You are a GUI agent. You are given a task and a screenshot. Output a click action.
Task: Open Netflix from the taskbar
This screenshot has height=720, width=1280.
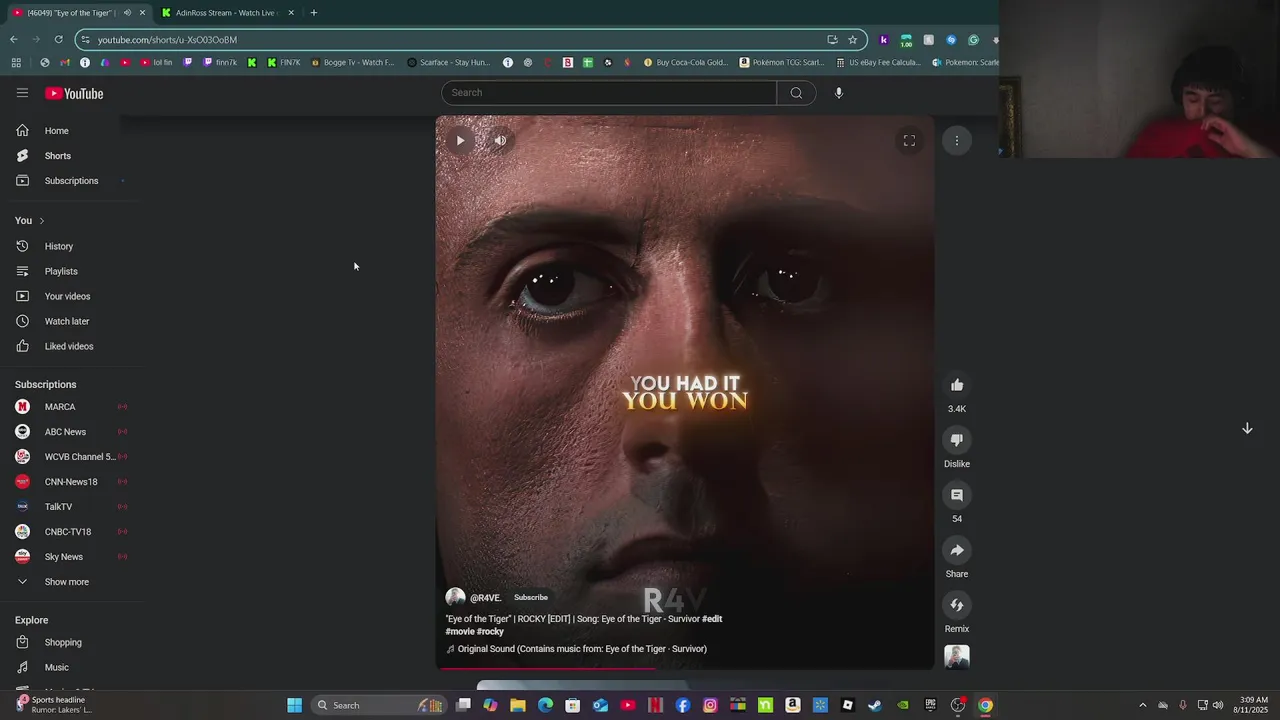point(655,705)
